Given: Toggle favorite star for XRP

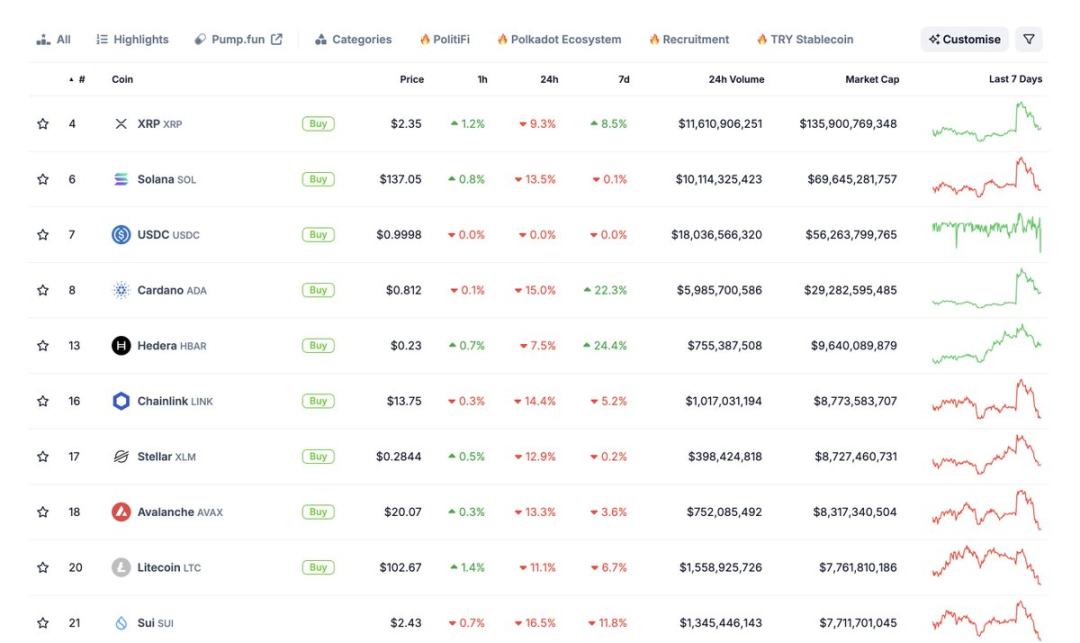Looking at the screenshot, I should click(43, 124).
